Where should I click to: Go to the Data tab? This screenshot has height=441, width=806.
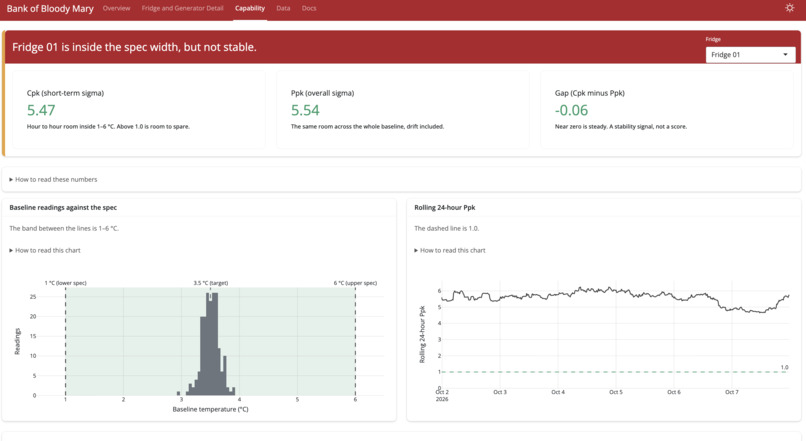tap(283, 8)
